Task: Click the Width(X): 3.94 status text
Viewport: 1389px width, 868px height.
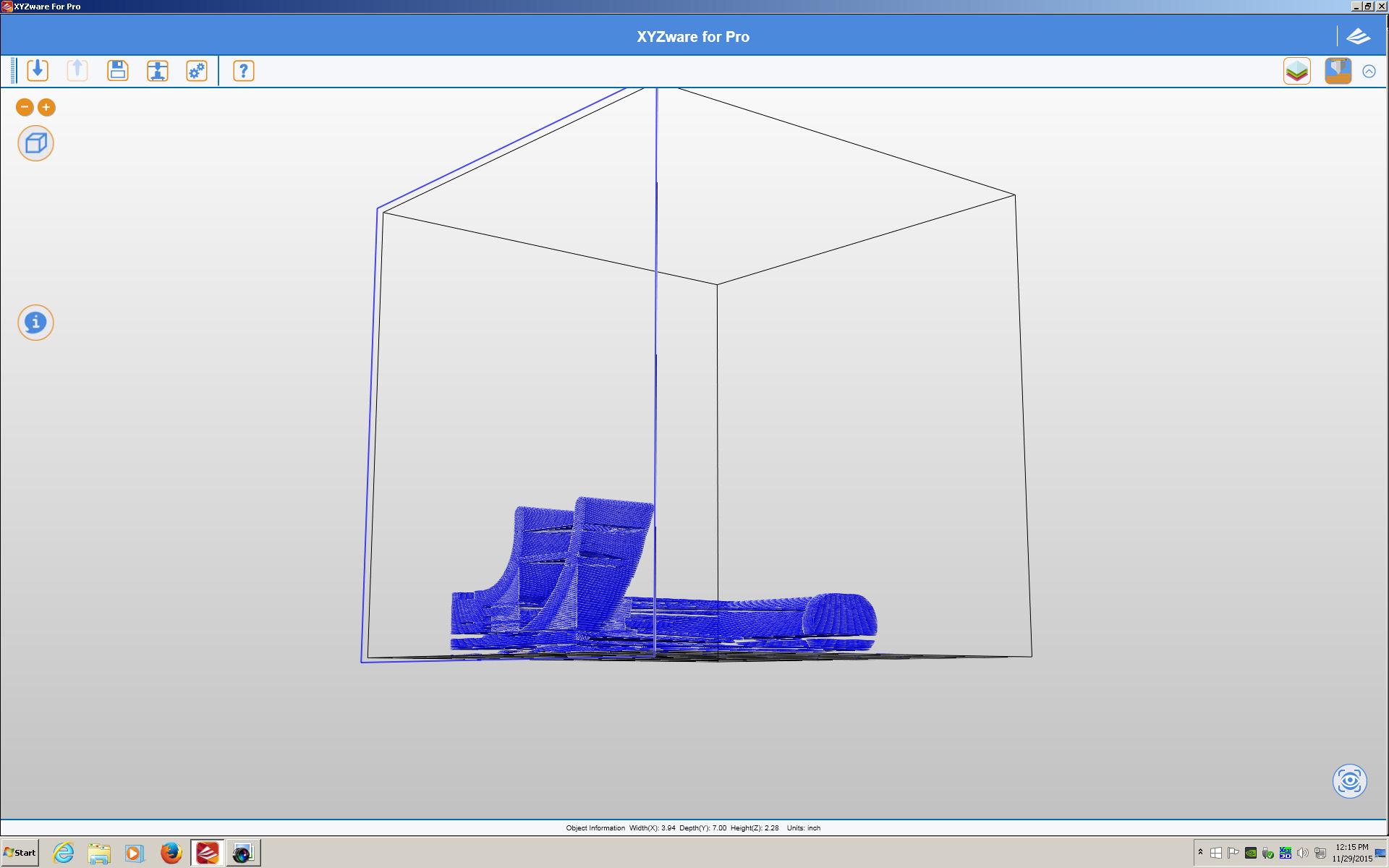Action: 653,828
